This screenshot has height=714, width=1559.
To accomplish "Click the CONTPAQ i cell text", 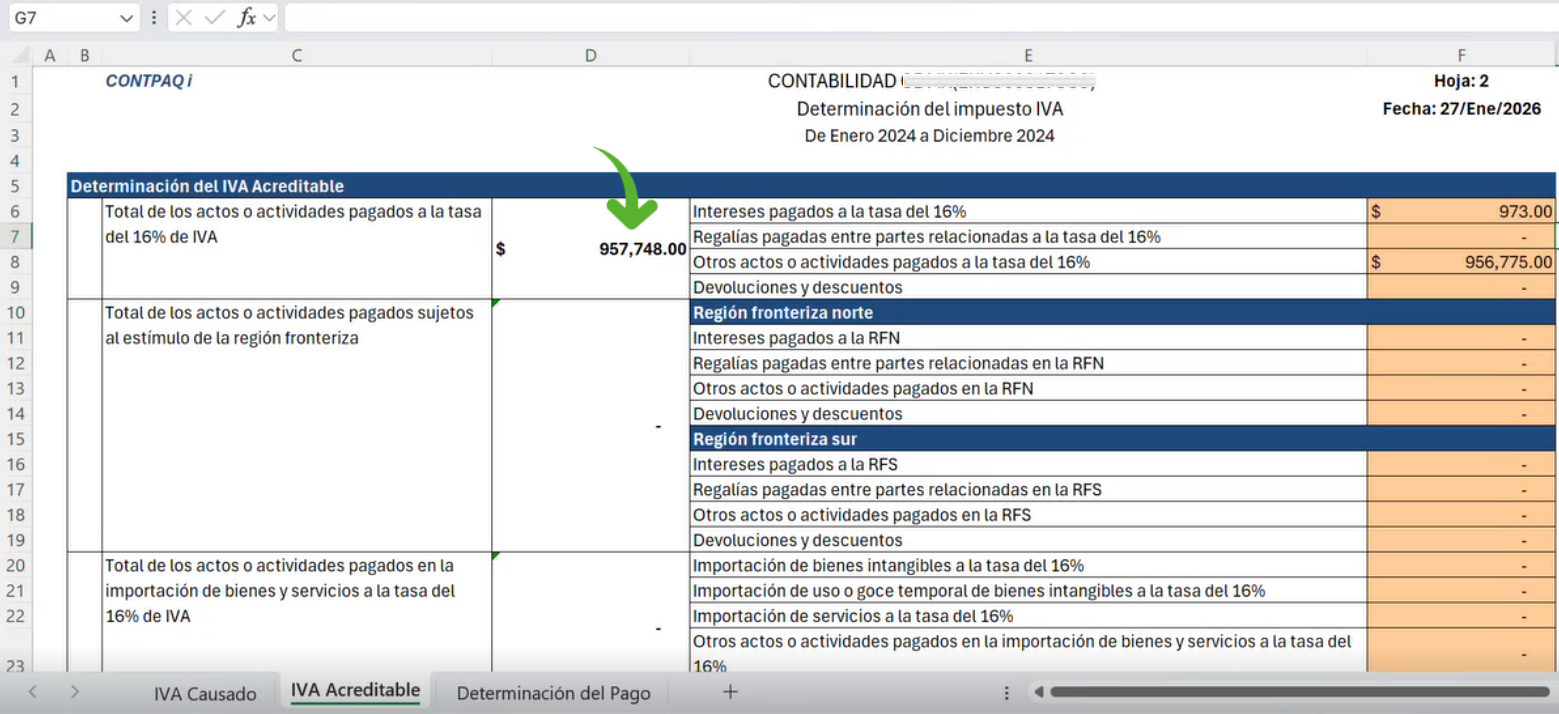I will [149, 82].
